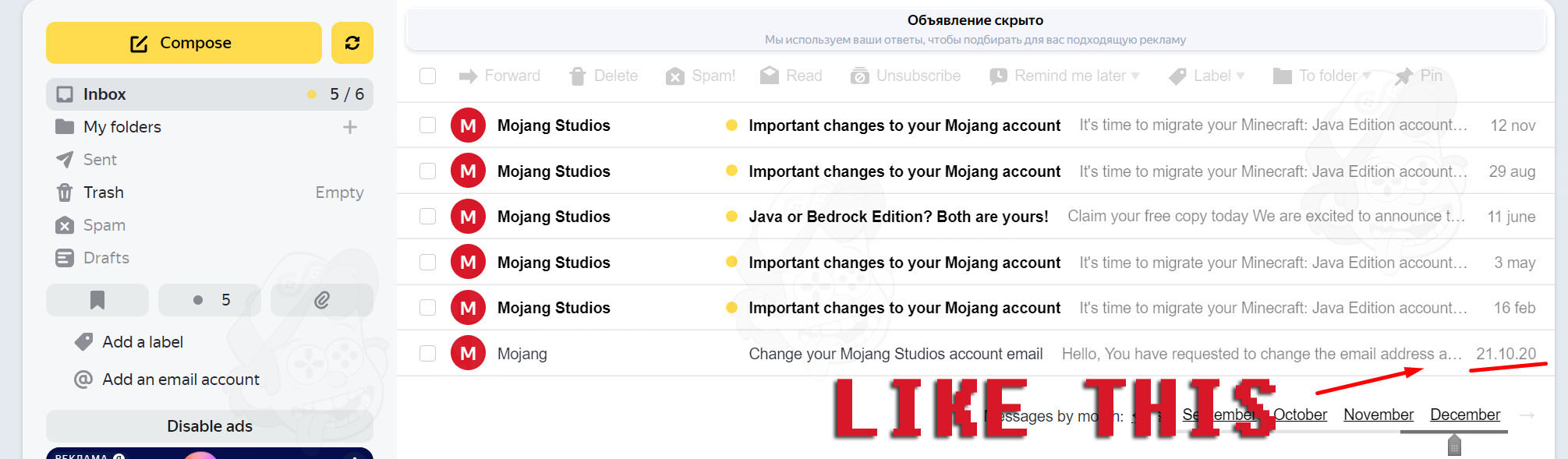The height and width of the screenshot is (459, 1568).
Task: Click the Inbox folder icon
Action: [x=65, y=94]
